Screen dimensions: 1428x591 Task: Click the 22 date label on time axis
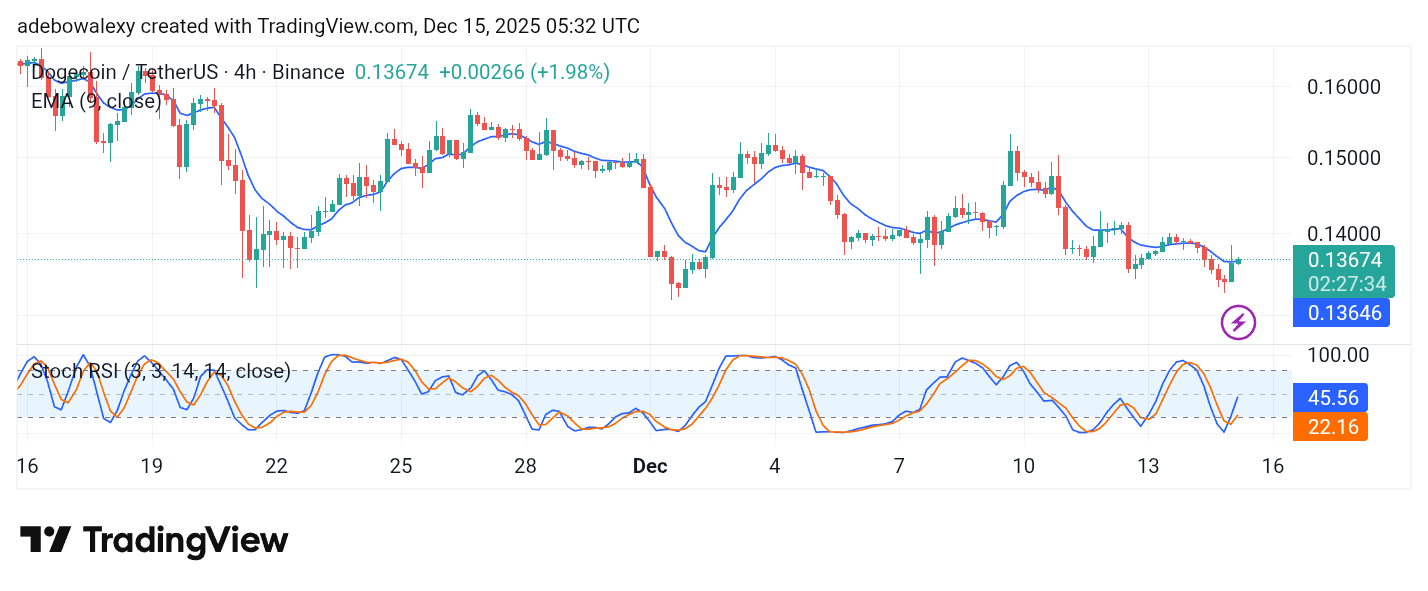click(x=277, y=466)
